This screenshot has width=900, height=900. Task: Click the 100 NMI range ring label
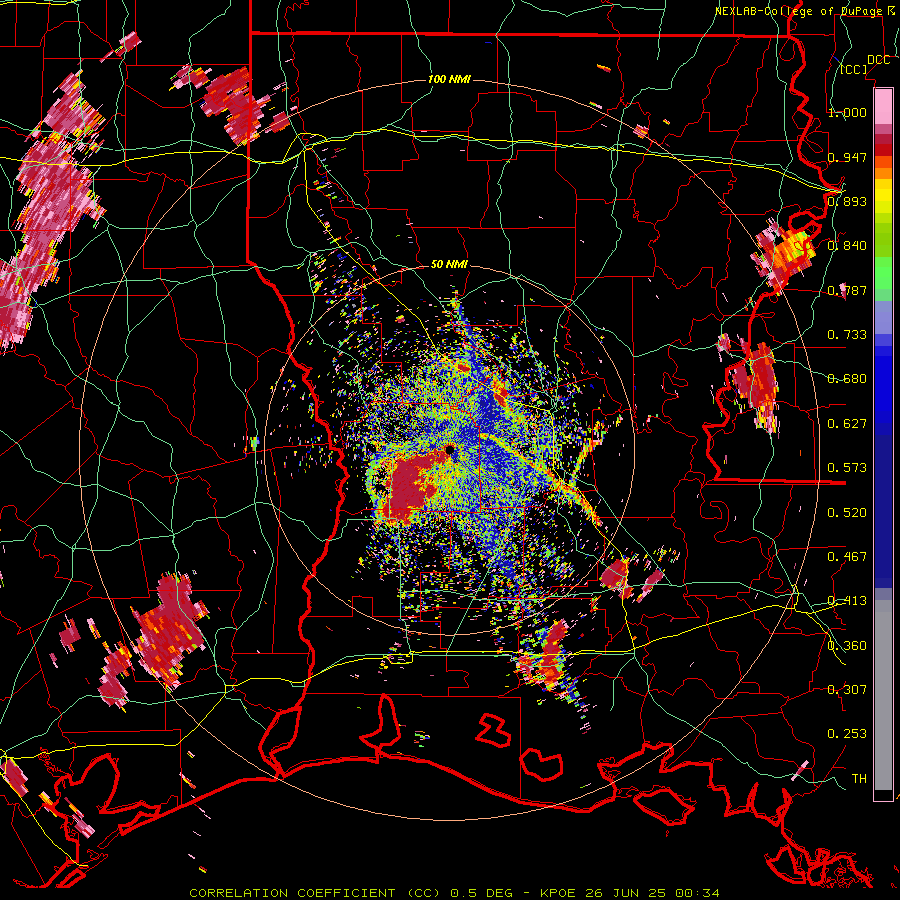pos(449,79)
